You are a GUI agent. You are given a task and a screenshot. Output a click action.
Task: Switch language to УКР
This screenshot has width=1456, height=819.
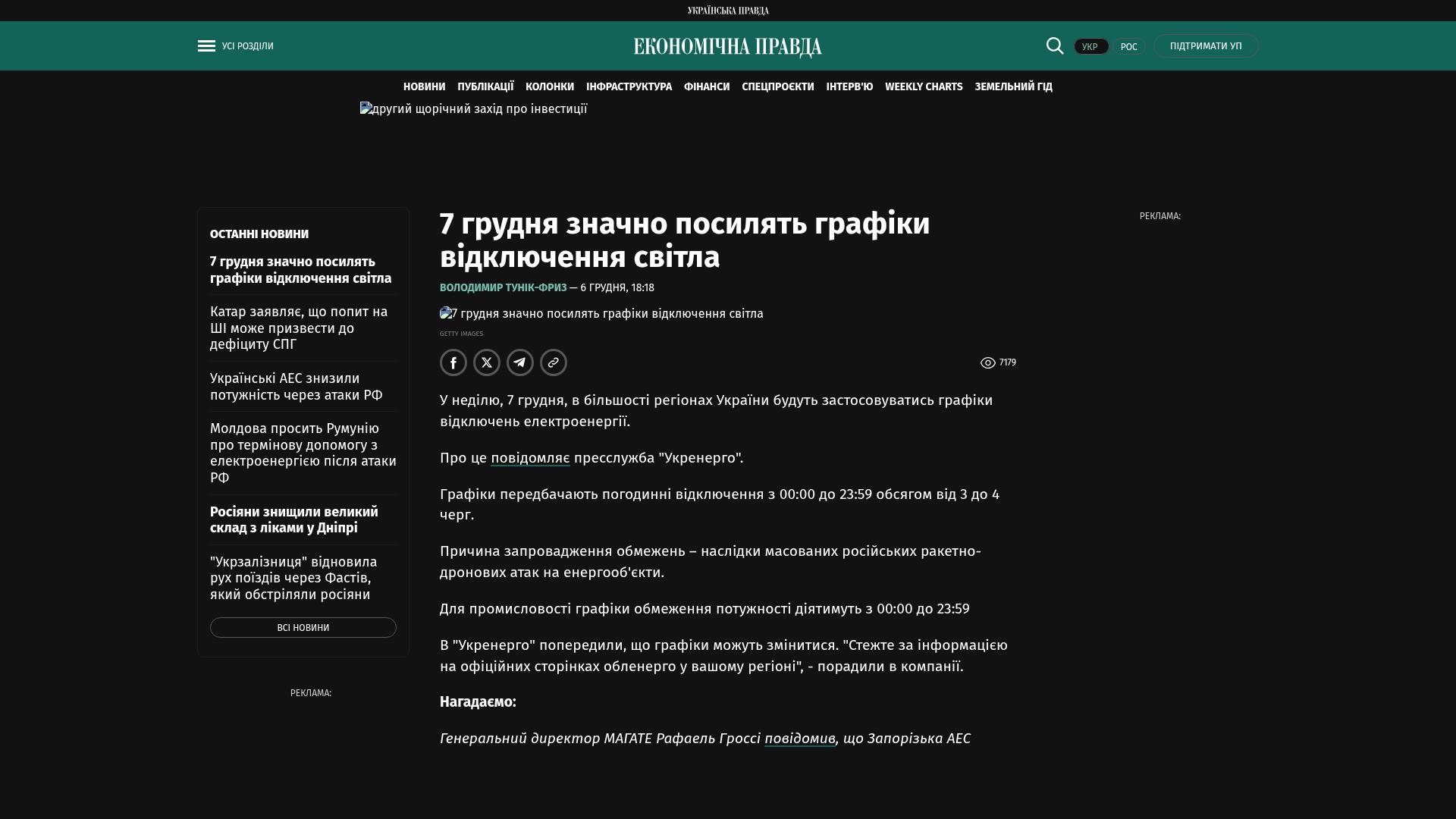[x=1090, y=47]
